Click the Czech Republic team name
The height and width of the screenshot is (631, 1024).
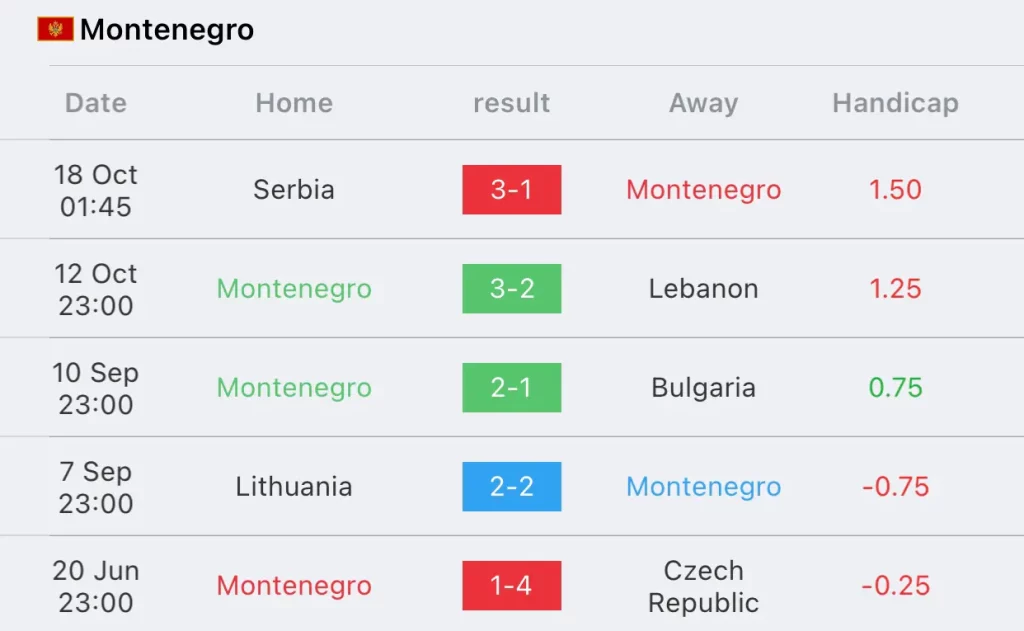click(703, 586)
